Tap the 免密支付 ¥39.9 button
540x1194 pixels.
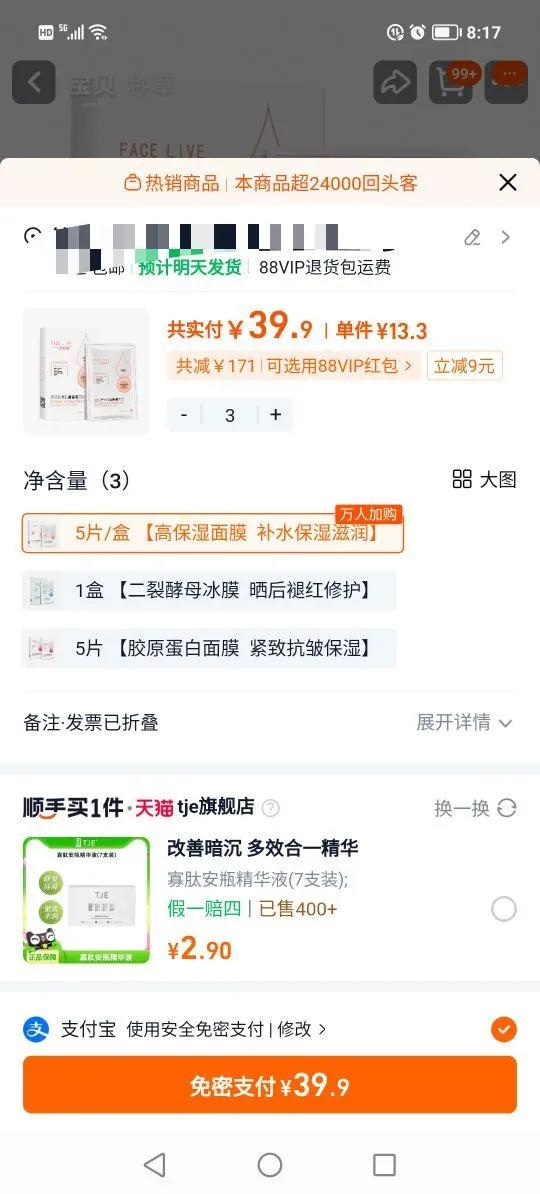270,1085
